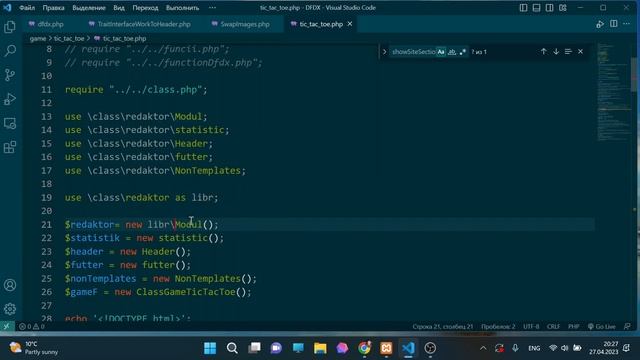640x360 pixels.
Task: Open the Manage gear menu
Action: tap(10, 309)
